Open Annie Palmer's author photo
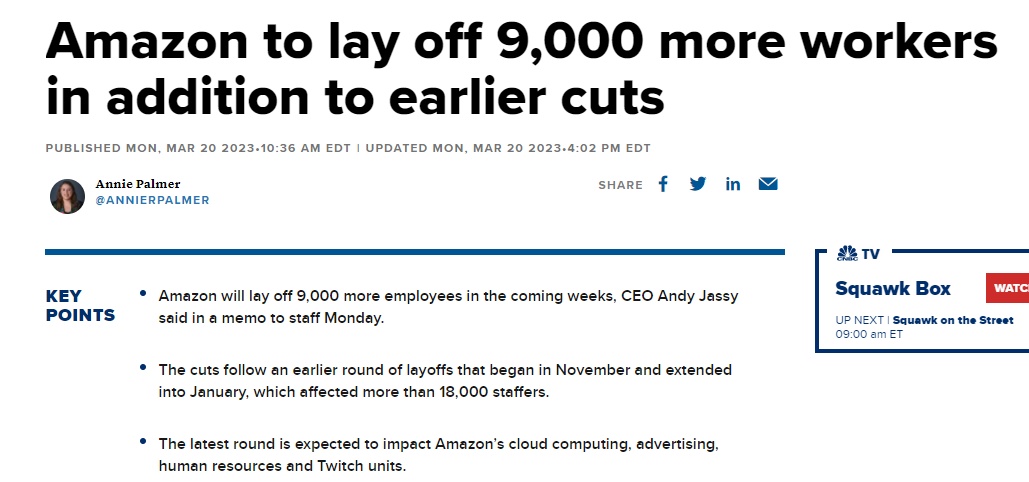Viewport: 1029px width, 482px height. tap(67, 196)
